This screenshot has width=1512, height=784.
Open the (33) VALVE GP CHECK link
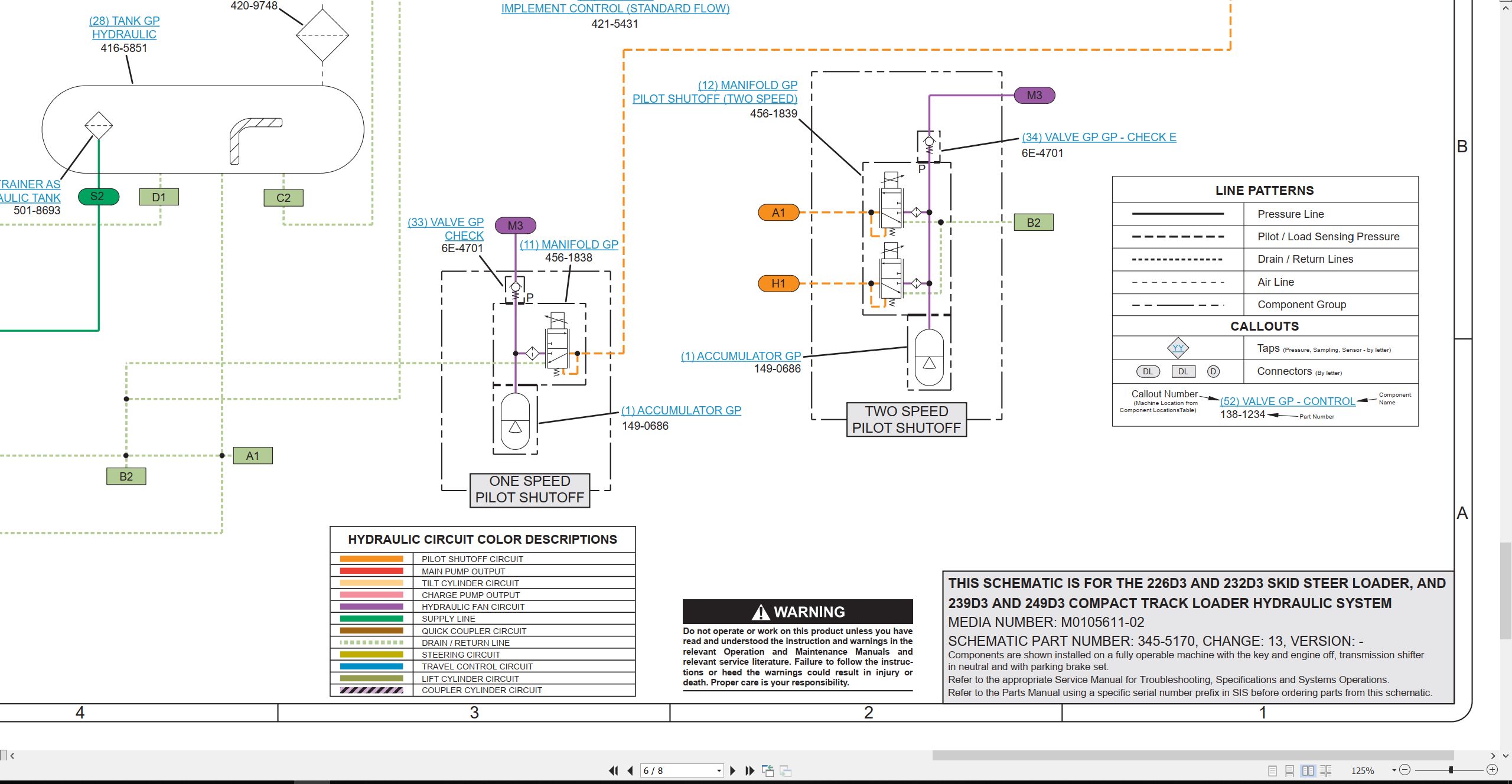point(446,228)
